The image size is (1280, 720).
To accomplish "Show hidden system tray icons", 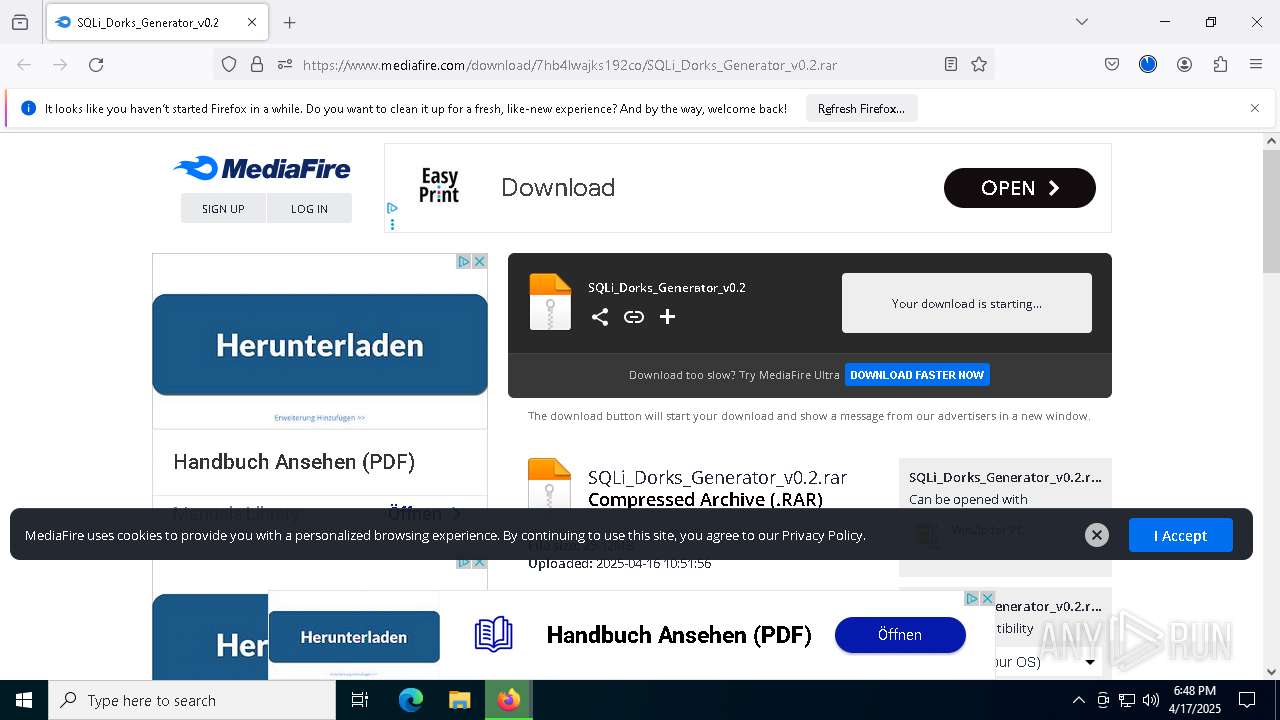I will click(x=1078, y=700).
